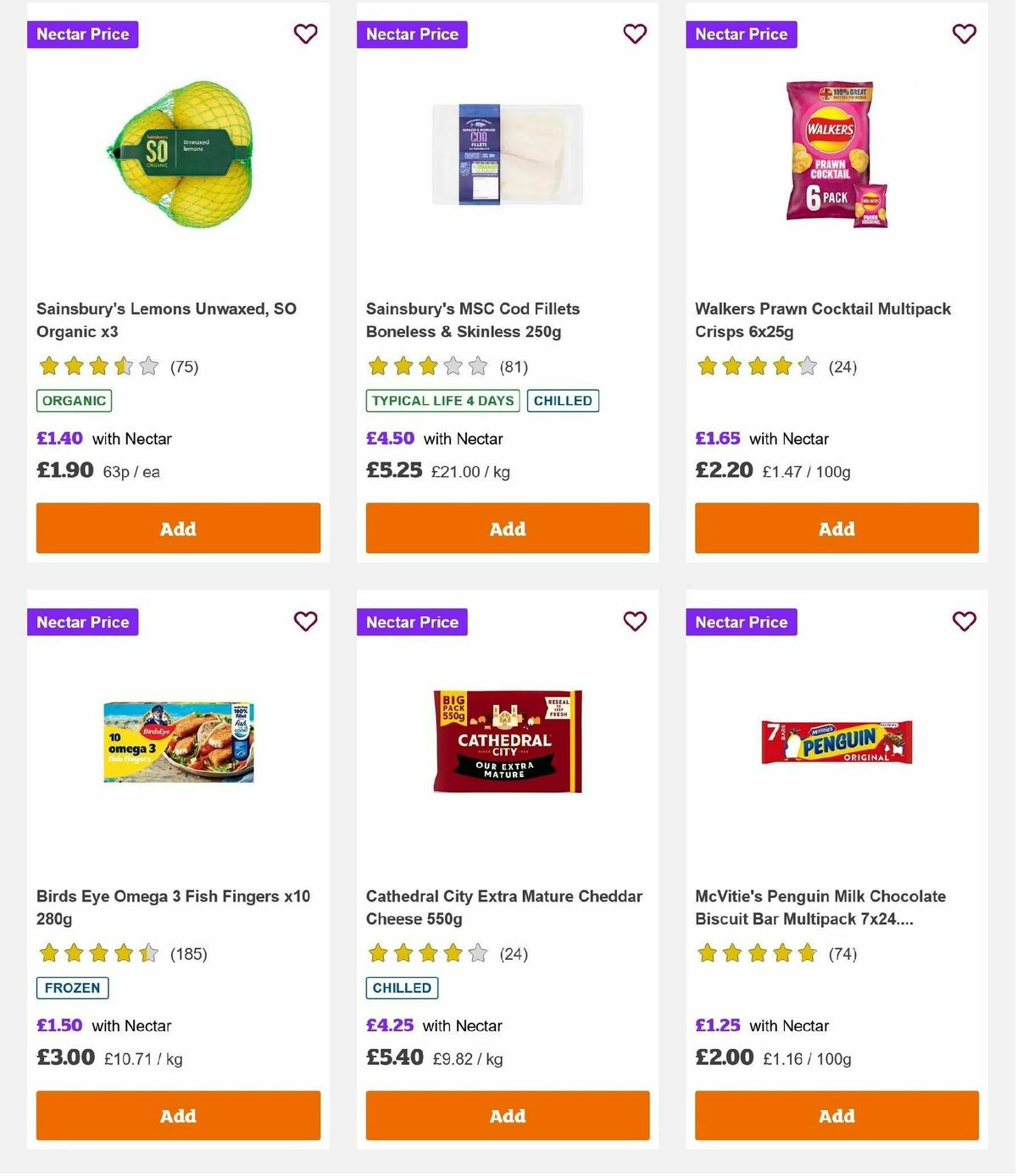Click the heart icon for Sainsbury's Lemons Unwaxed
Image resolution: width=1017 pixels, height=1176 pixels.
[305, 34]
